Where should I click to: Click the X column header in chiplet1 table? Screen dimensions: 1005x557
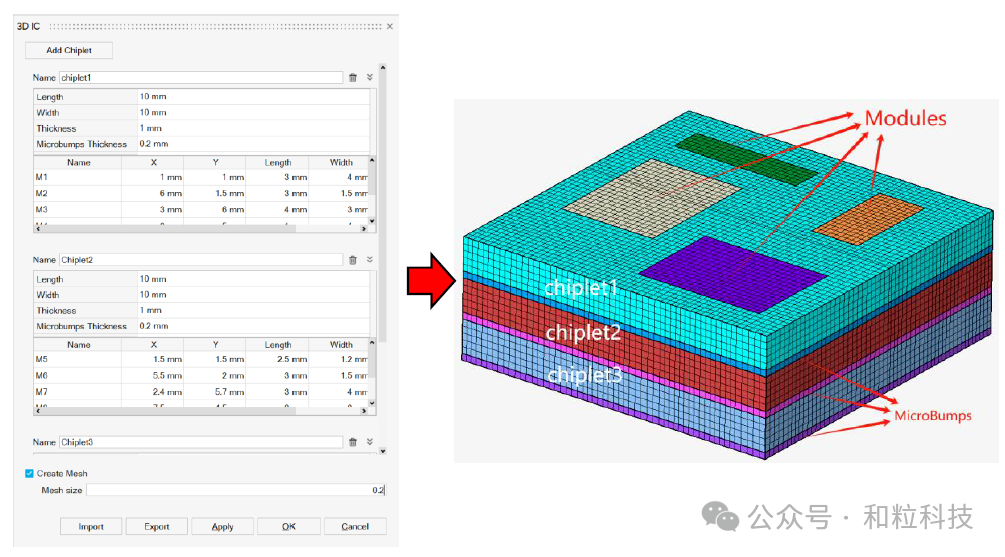tap(153, 162)
